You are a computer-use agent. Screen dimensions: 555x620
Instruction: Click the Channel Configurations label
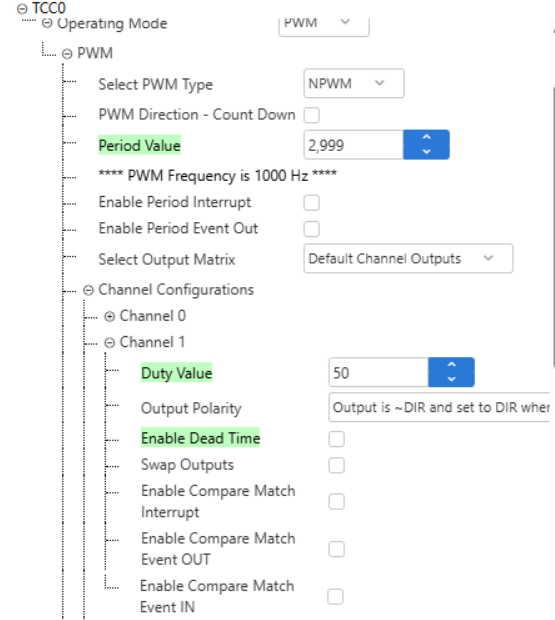(176, 290)
